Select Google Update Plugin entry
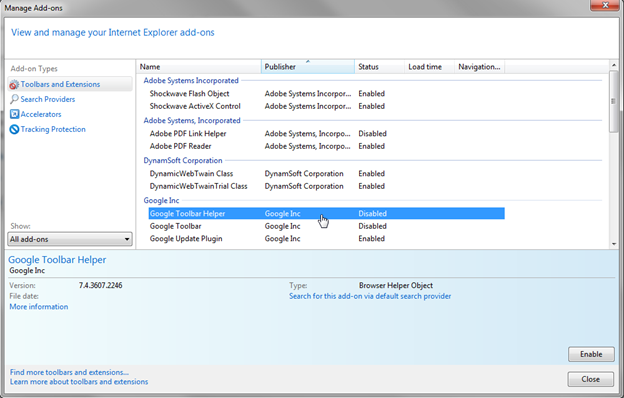 (326, 239)
